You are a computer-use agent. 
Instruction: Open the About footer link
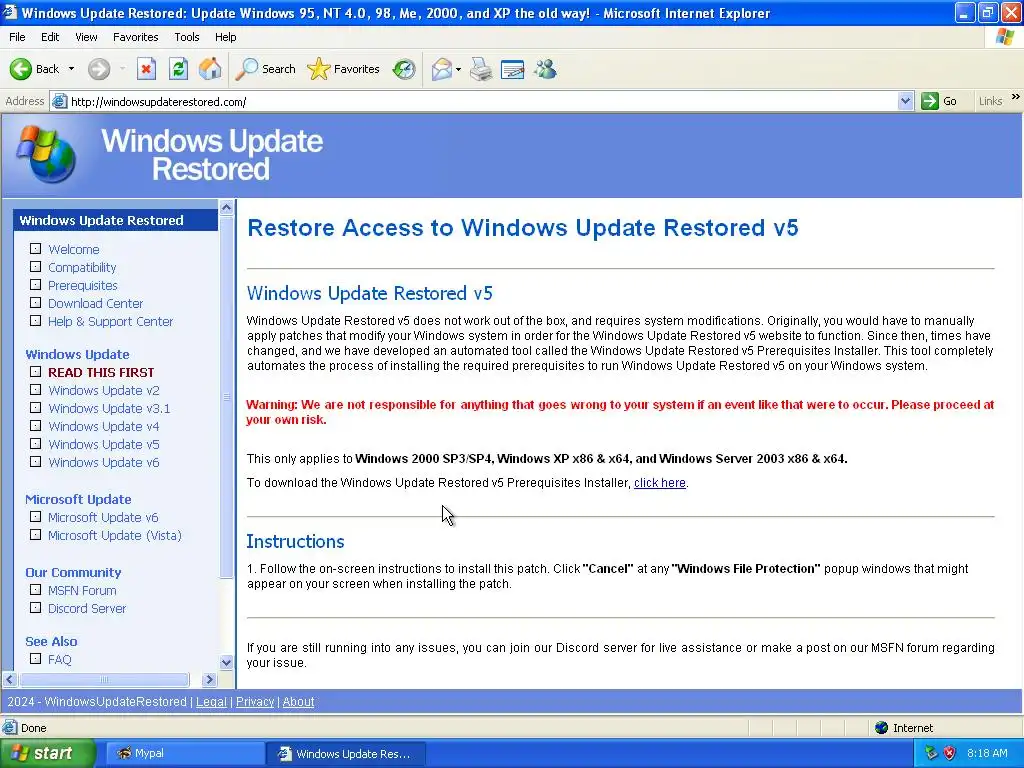(x=298, y=701)
